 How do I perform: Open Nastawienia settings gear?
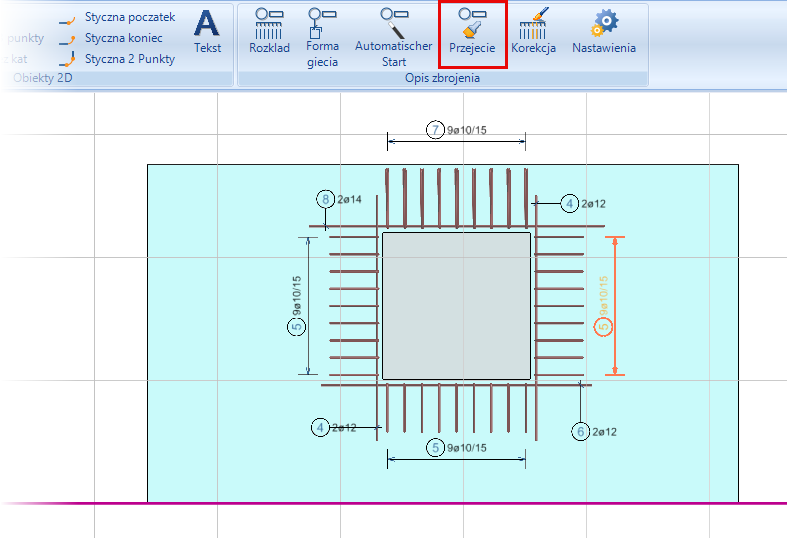pyautogui.click(x=603, y=32)
